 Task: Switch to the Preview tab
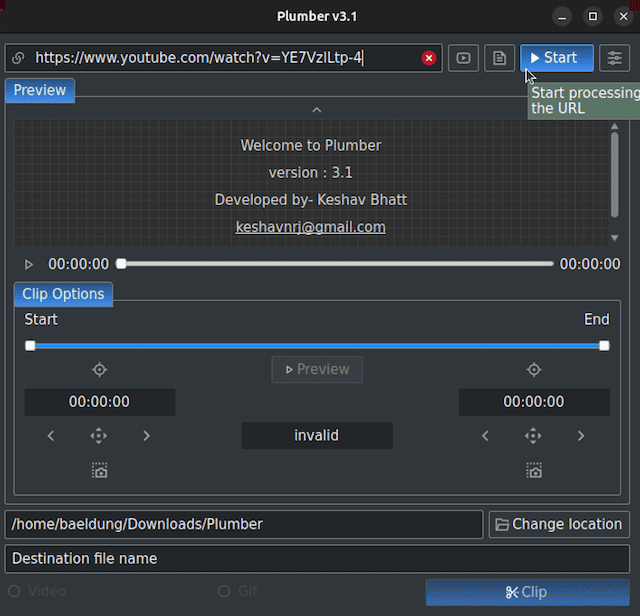coord(40,90)
